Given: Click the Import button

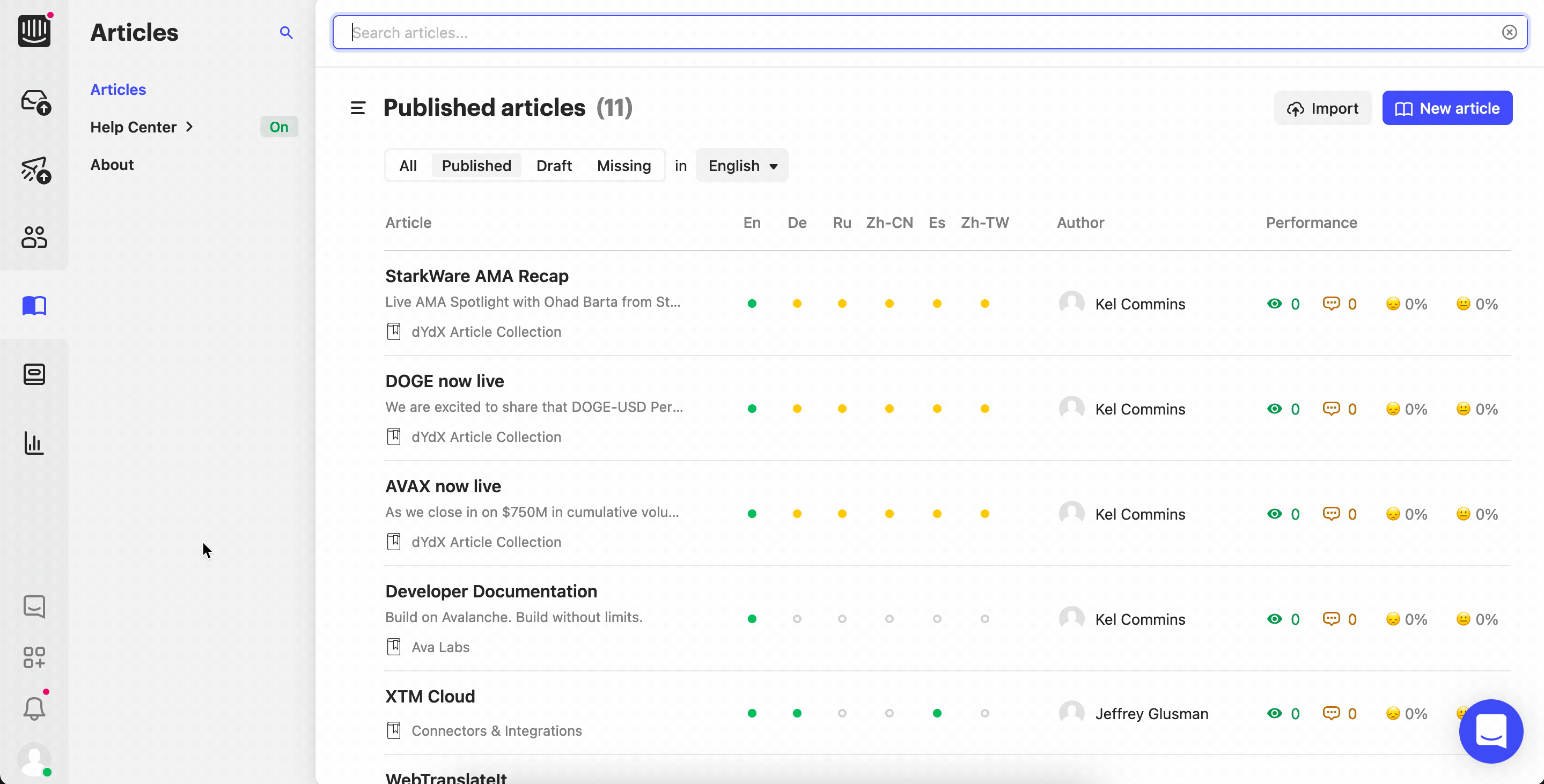Looking at the screenshot, I should (1322, 108).
